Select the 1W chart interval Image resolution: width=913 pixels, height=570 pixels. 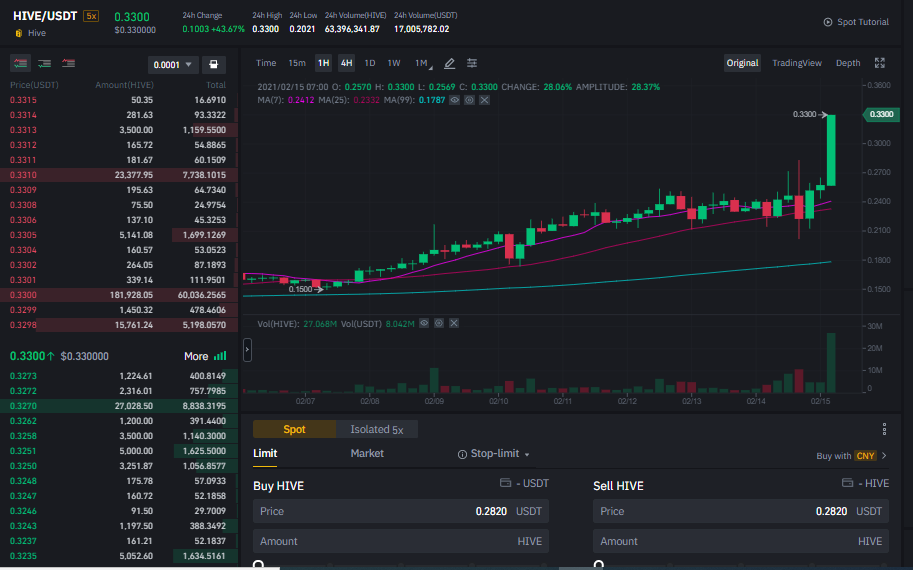(394, 63)
